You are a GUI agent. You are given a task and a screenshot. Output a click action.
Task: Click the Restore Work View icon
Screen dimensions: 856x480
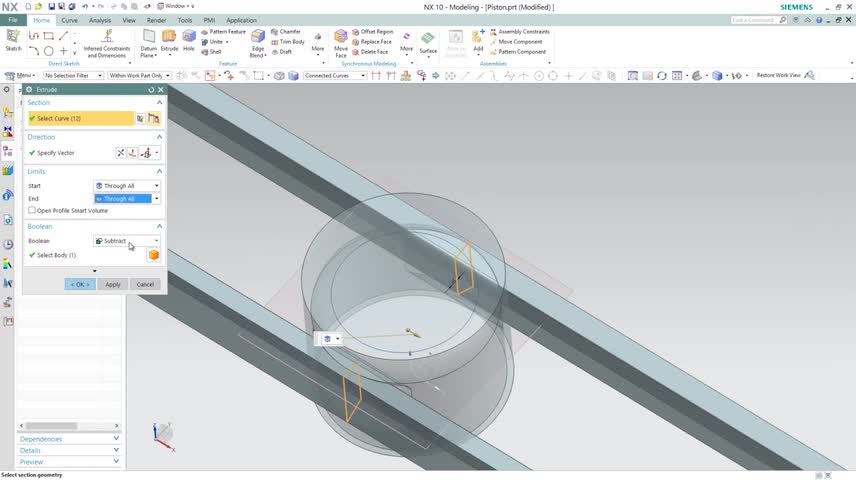point(810,75)
